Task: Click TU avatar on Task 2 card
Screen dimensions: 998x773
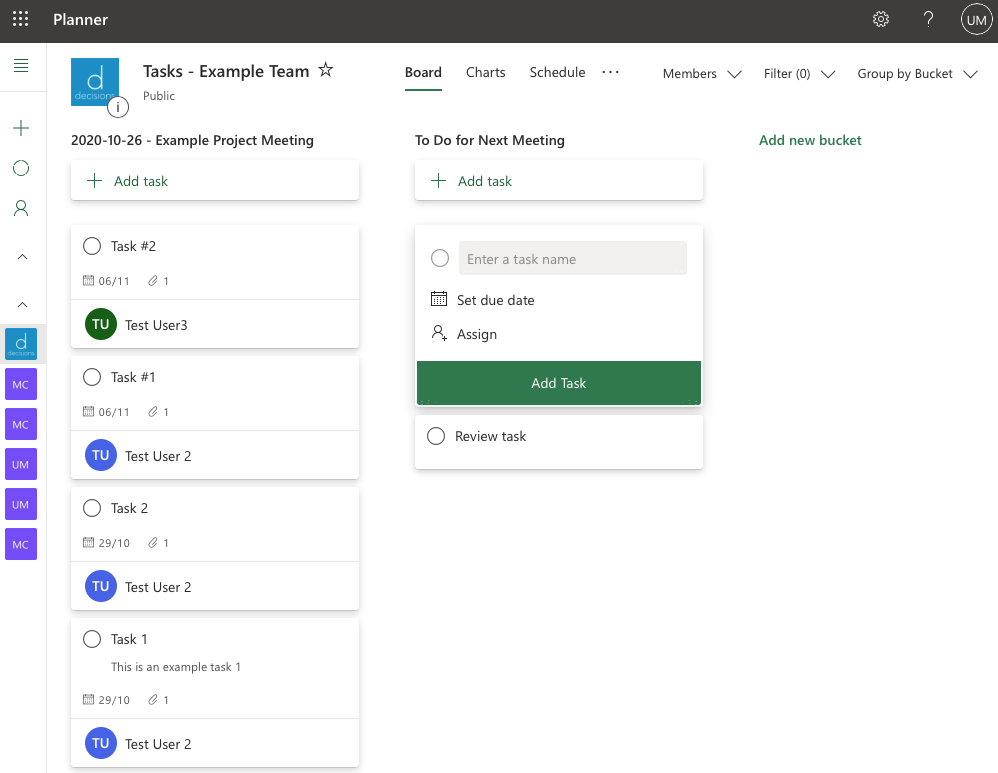Action: tap(101, 586)
